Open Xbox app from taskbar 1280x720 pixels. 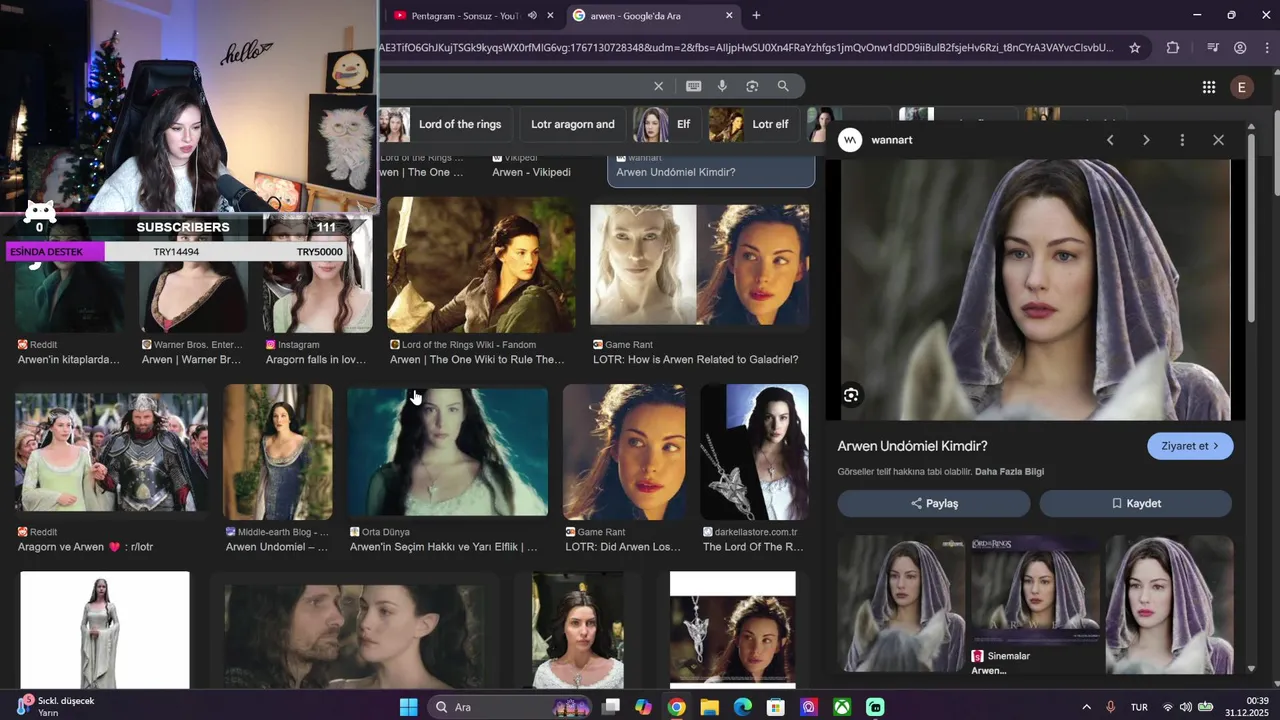pyautogui.click(x=842, y=707)
